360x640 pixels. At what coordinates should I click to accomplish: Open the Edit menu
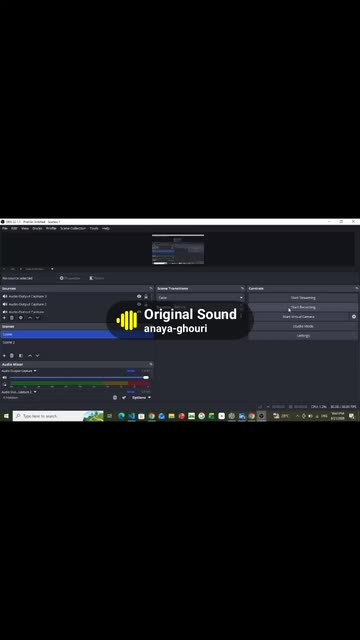point(14,229)
